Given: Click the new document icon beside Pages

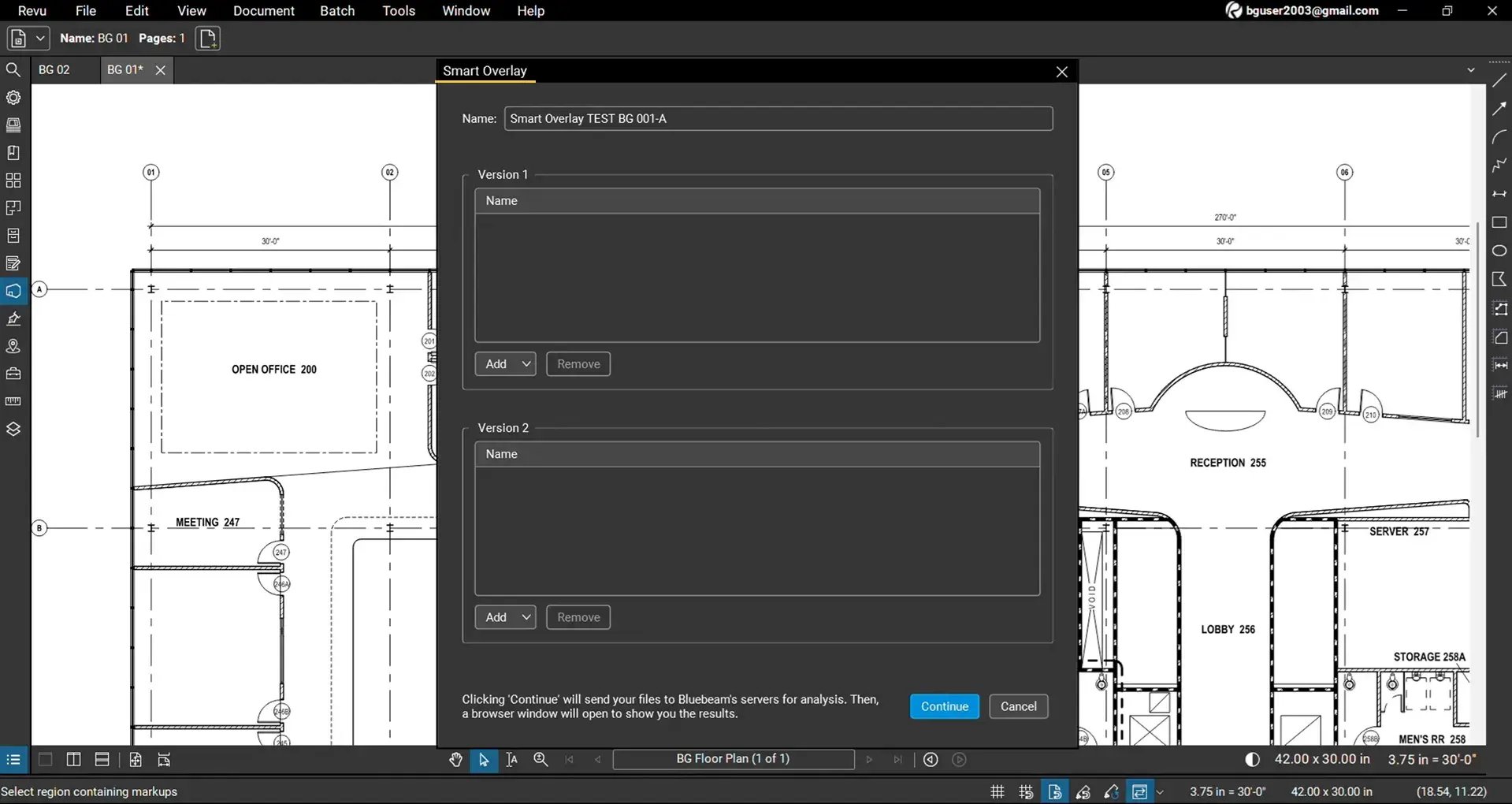Looking at the screenshot, I should click(x=208, y=39).
